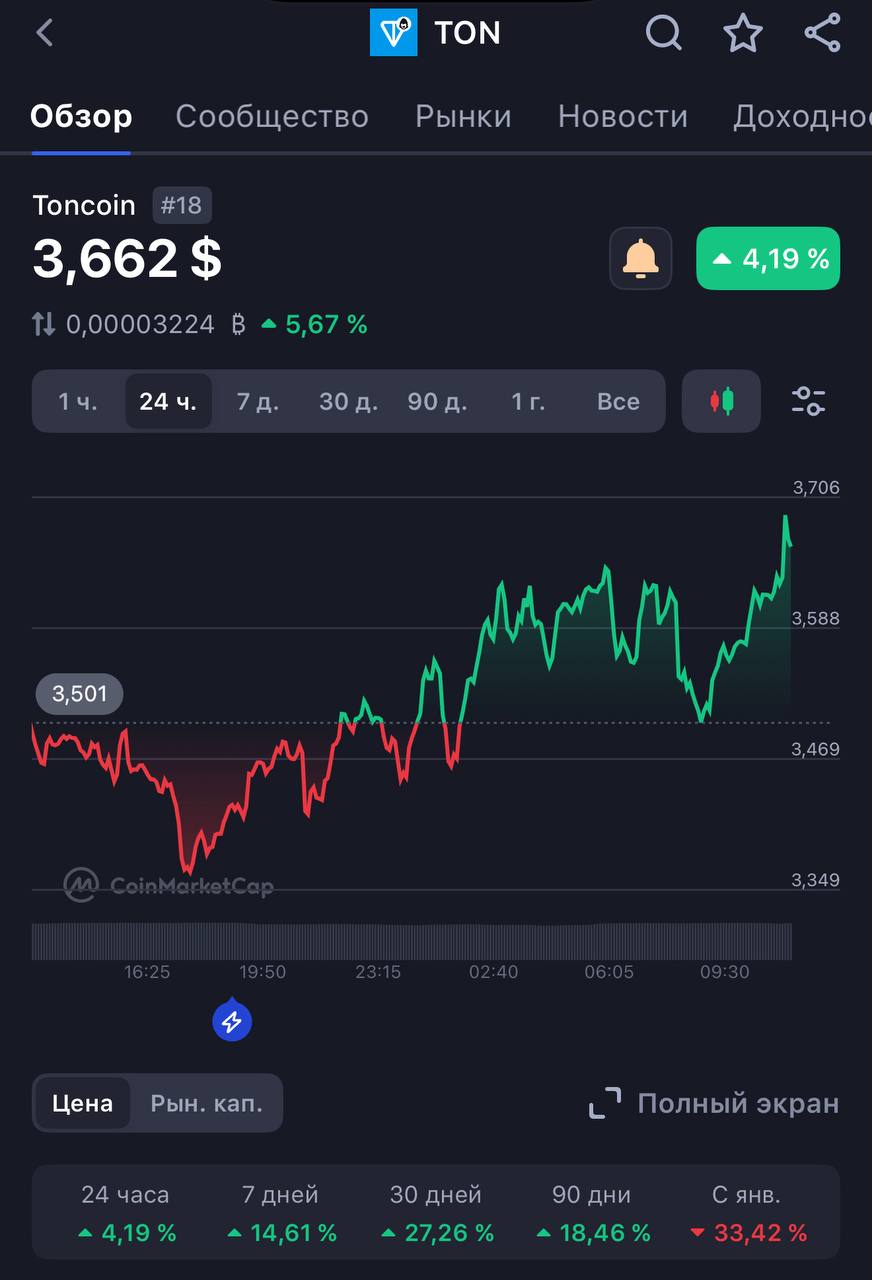
Task: Tap the green 4,19 % change badge
Action: pos(768,258)
